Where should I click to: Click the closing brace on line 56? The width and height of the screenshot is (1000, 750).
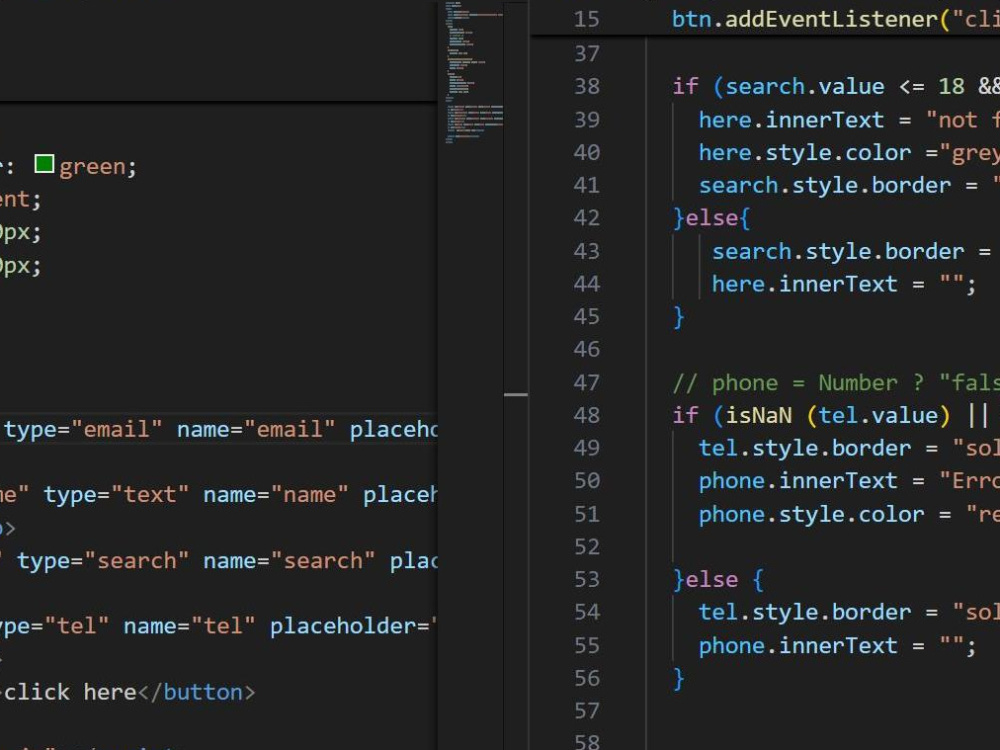679,679
